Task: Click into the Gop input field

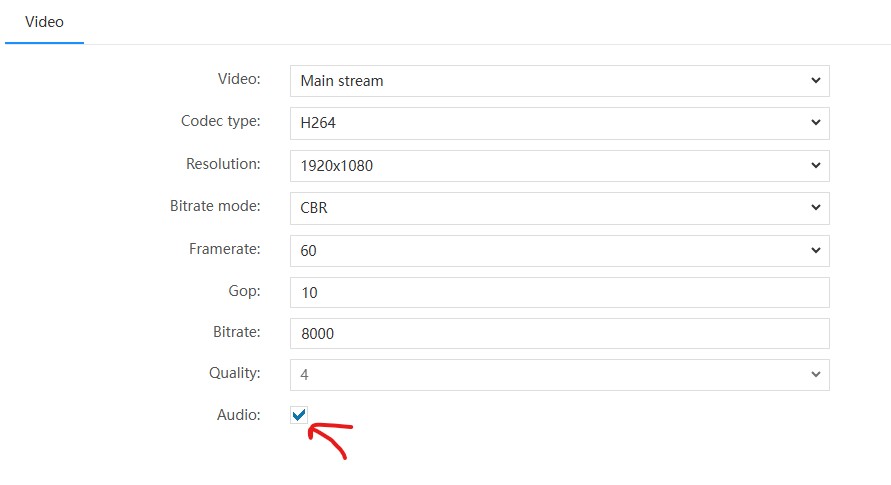Action: 558,292
